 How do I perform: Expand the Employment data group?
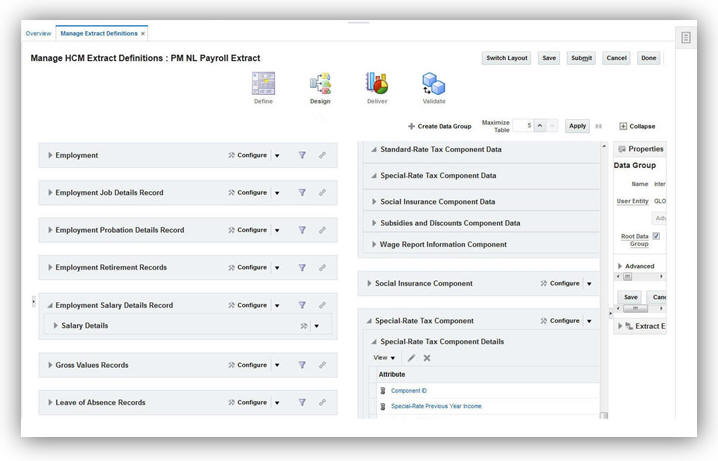pyautogui.click(x=50, y=155)
